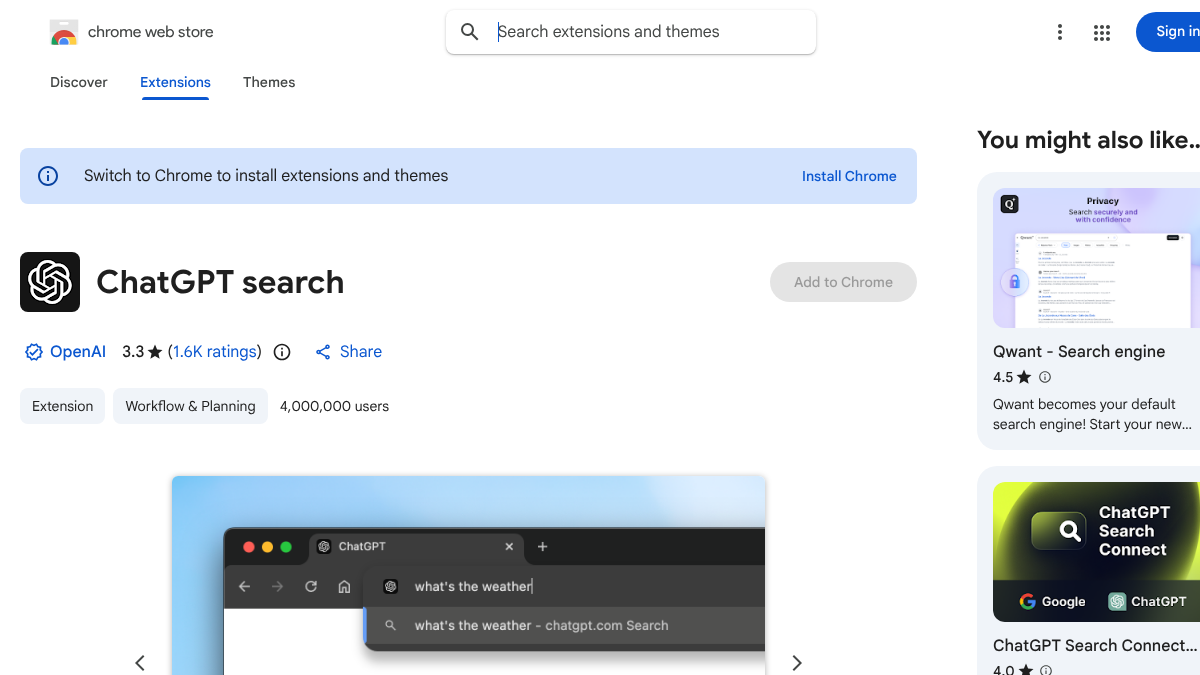Open the Google apps grid
This screenshot has width=1200, height=675.
point(1102,33)
